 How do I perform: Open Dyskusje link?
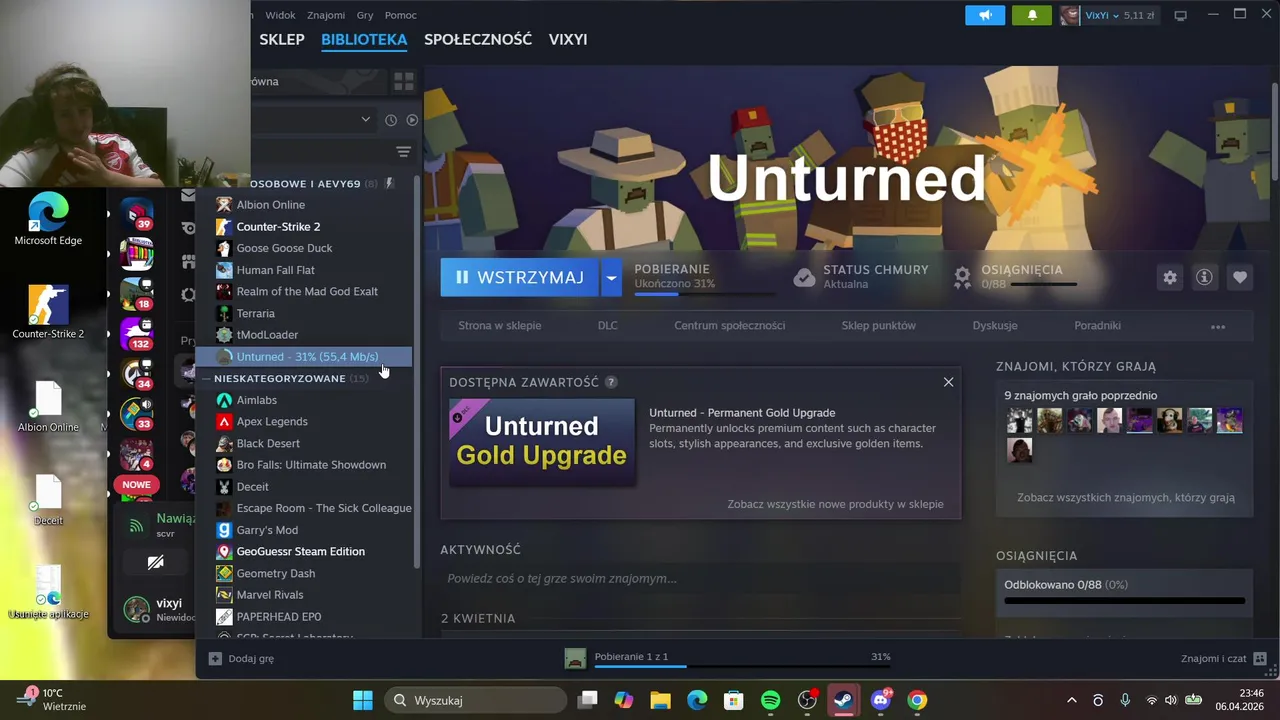pyautogui.click(x=995, y=326)
